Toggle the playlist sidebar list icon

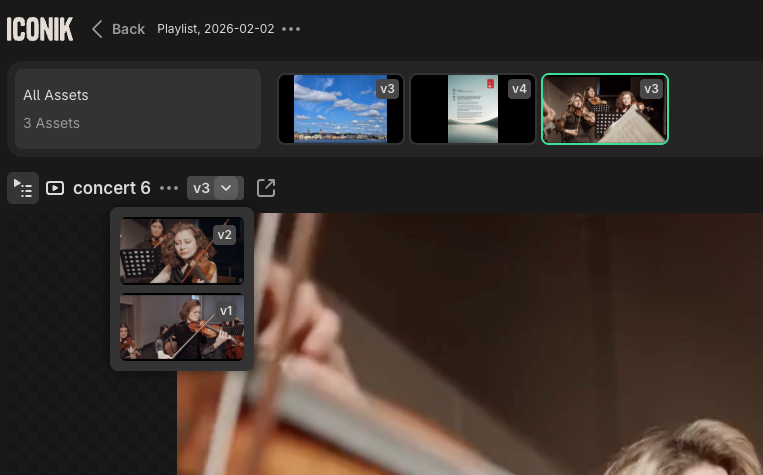click(x=23, y=188)
